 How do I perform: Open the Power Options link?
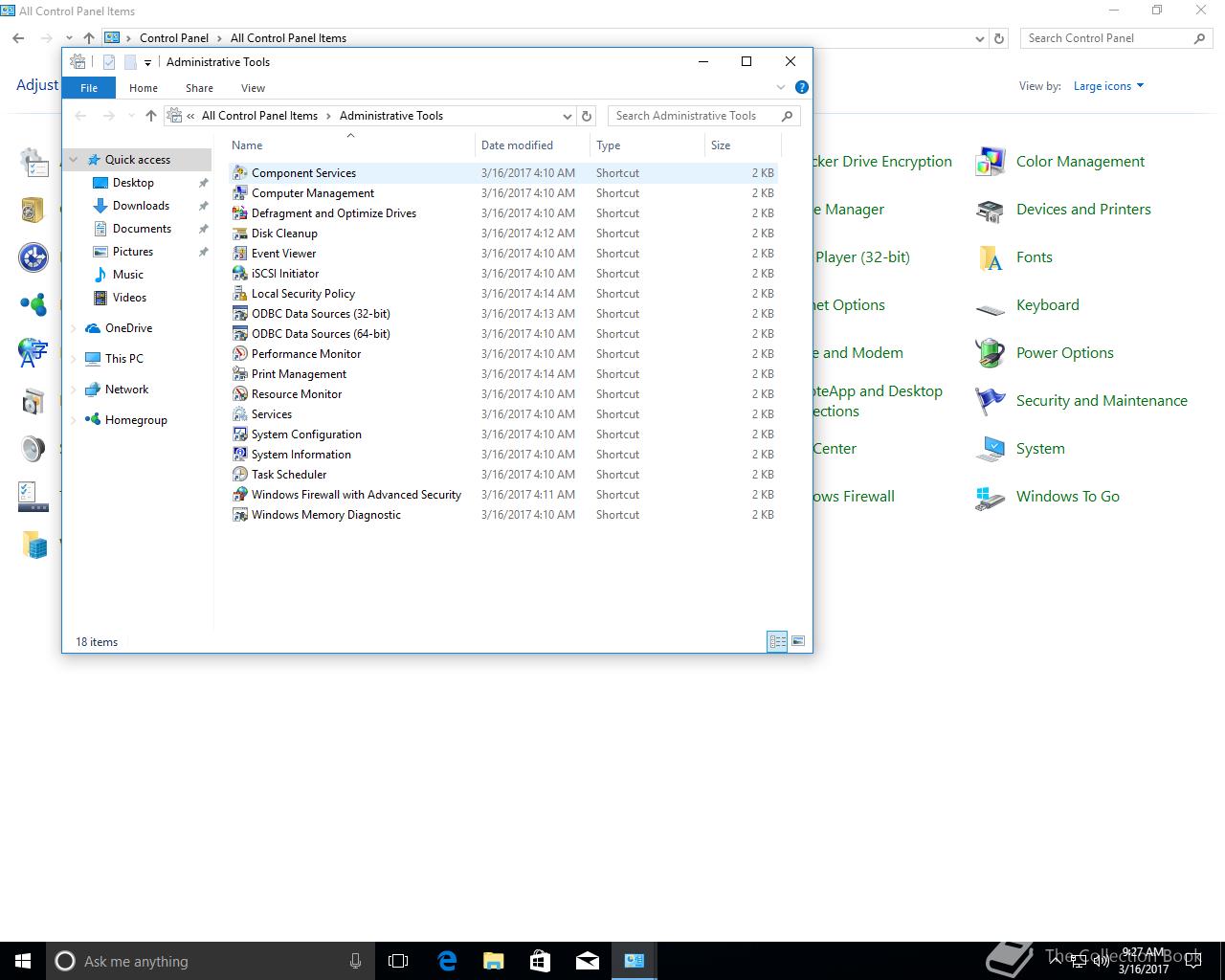[1064, 353]
